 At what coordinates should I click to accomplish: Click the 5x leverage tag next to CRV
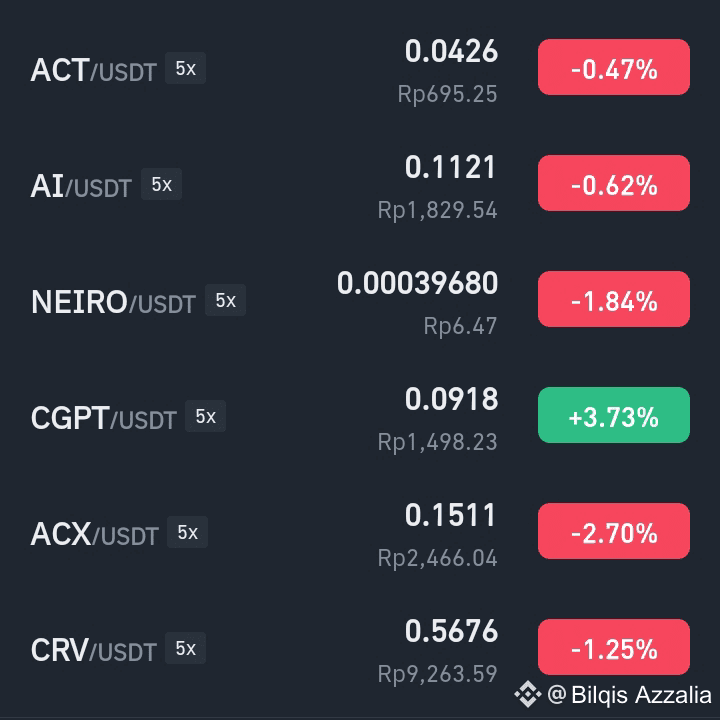(x=186, y=648)
